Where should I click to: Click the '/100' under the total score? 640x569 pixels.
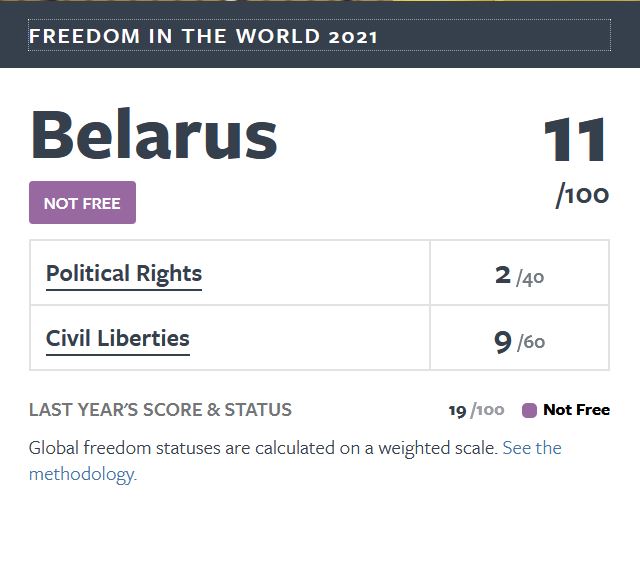click(x=582, y=195)
